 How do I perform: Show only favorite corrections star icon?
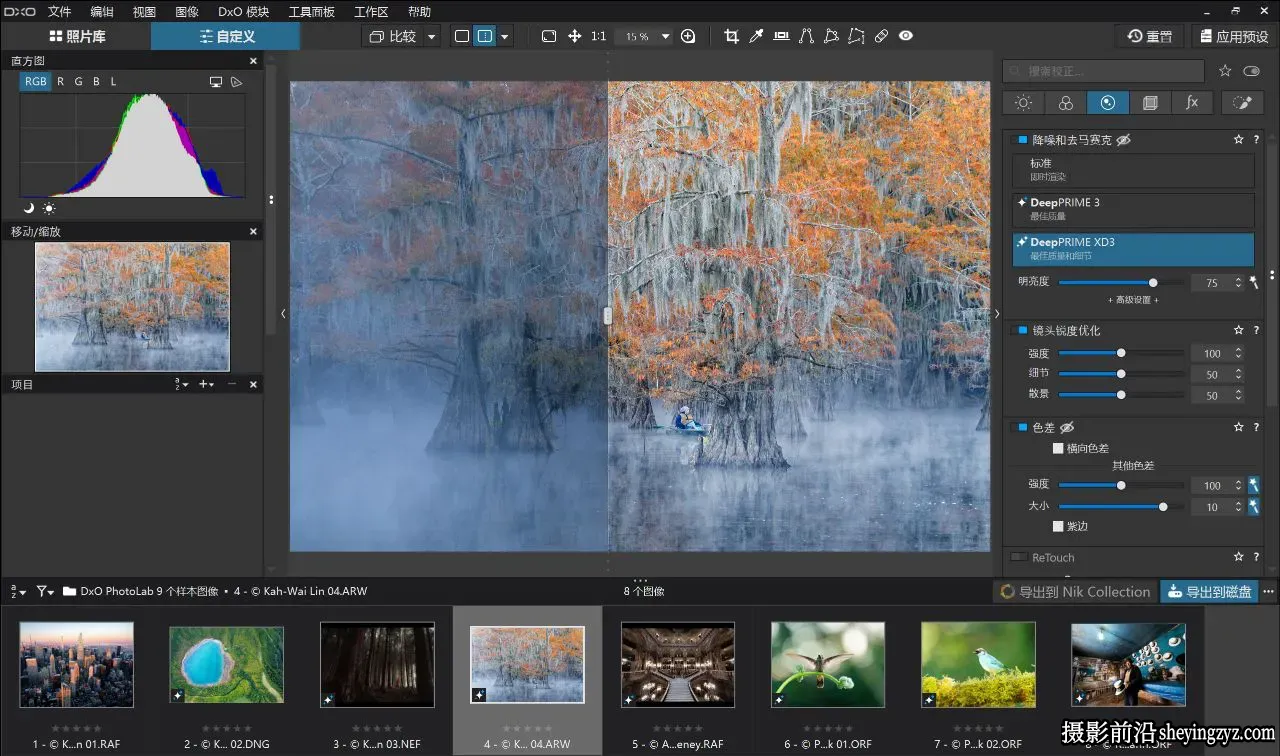click(x=1225, y=71)
